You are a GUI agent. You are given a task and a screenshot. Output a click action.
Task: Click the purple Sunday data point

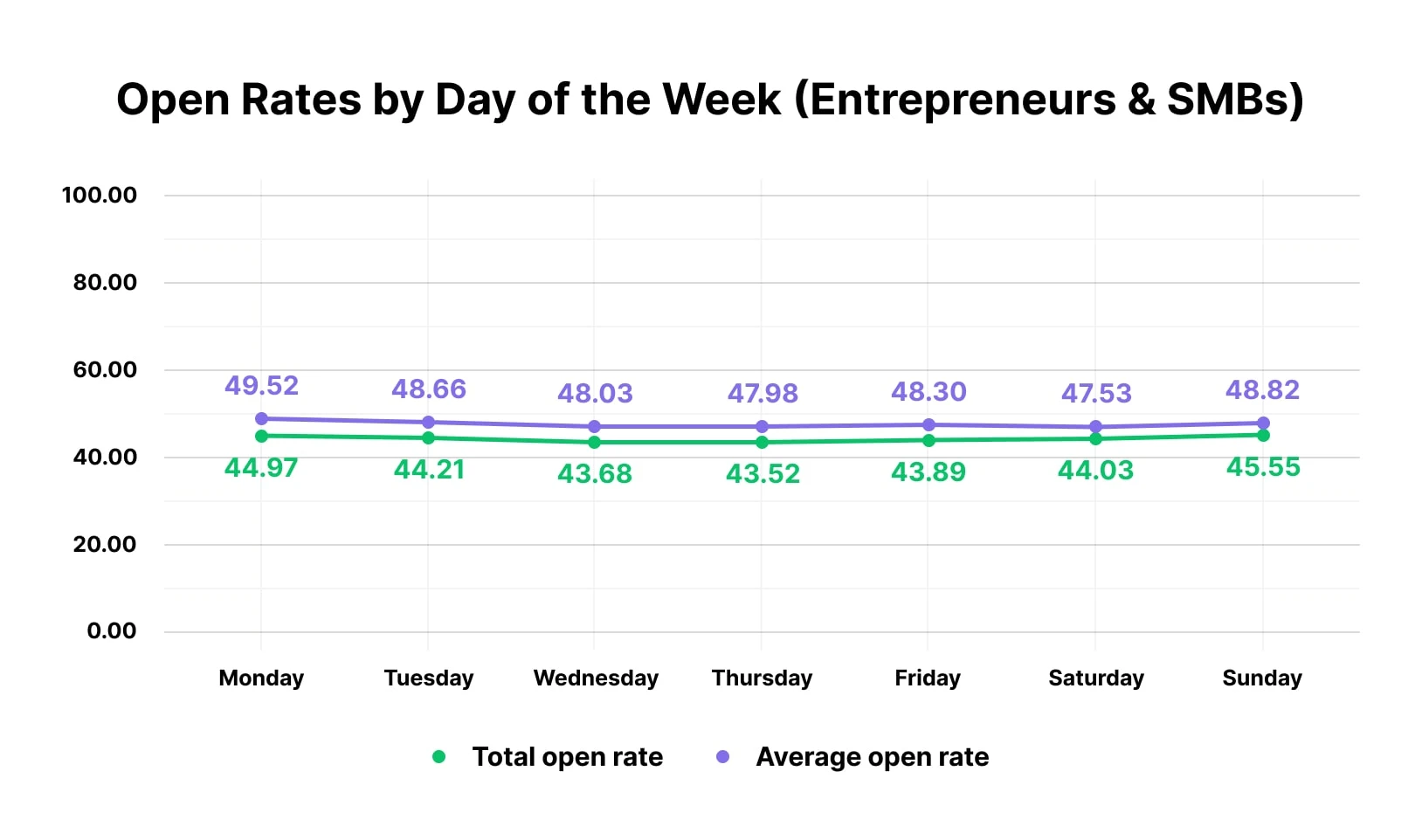coord(1263,423)
